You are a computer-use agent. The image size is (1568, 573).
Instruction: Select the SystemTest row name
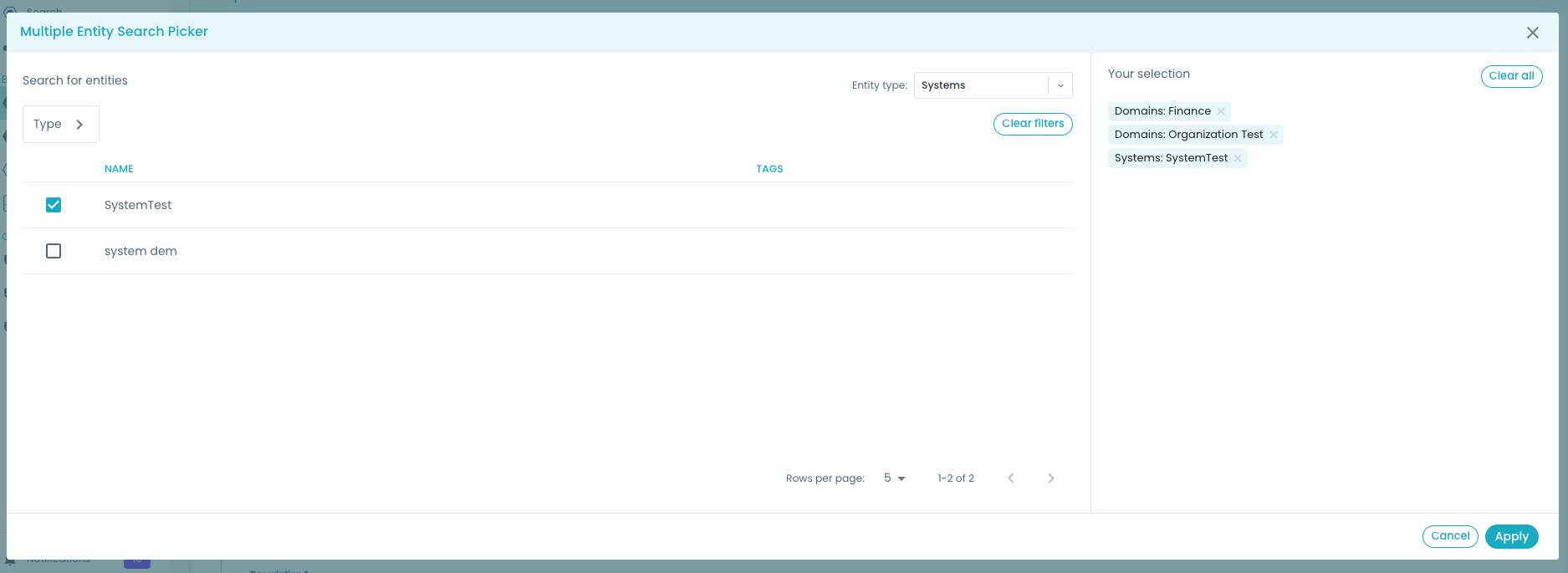pyautogui.click(x=138, y=205)
